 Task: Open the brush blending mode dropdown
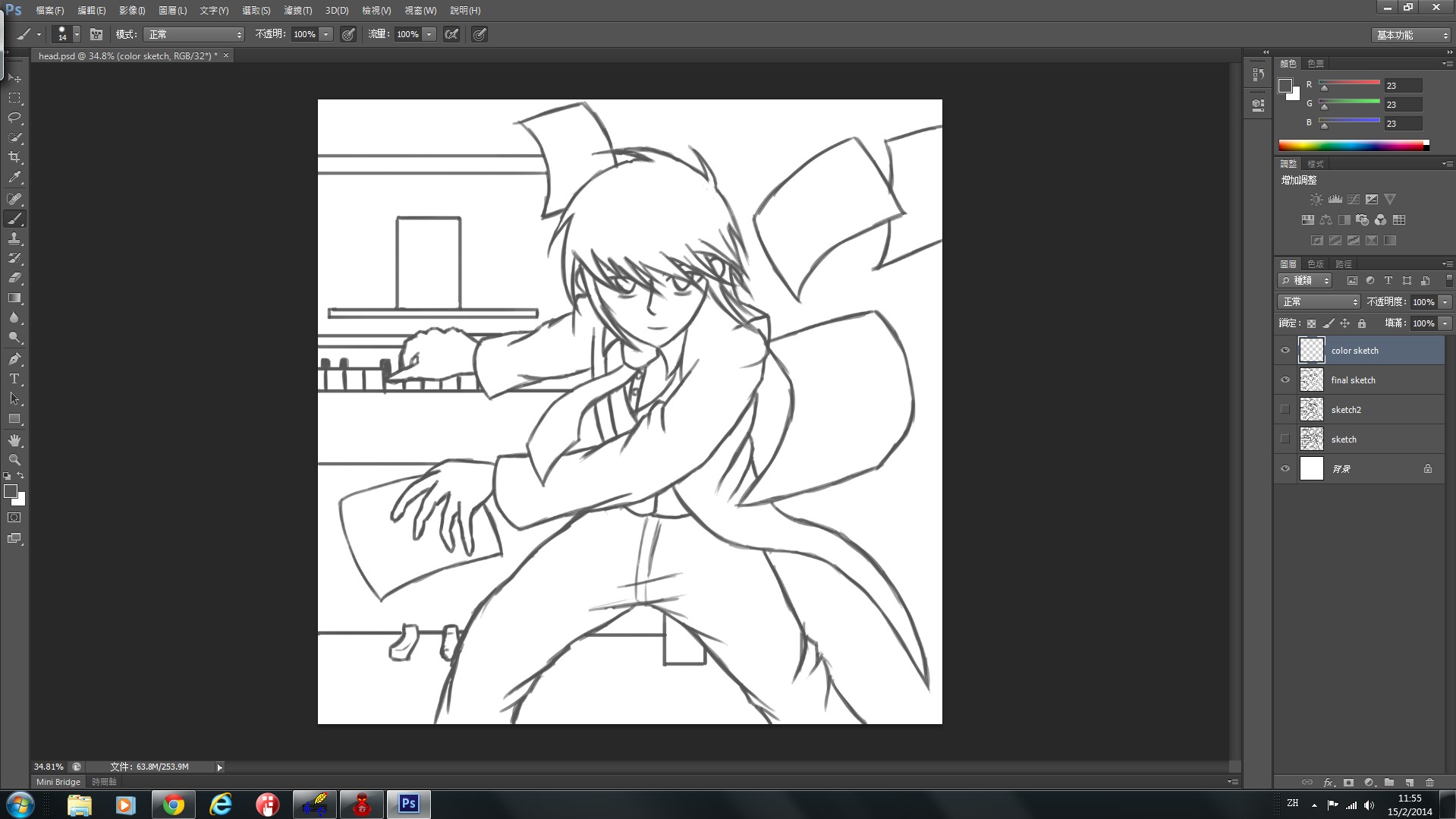point(194,34)
